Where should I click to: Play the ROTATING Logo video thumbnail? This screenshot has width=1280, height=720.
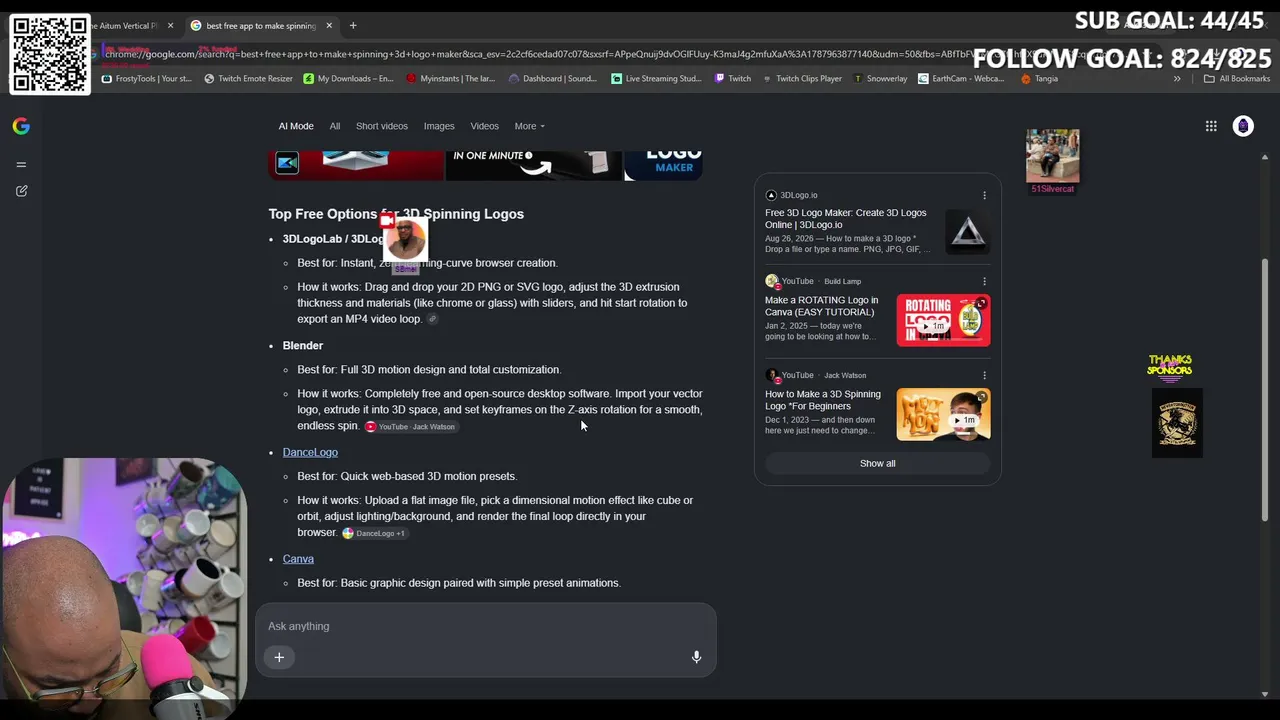943,320
